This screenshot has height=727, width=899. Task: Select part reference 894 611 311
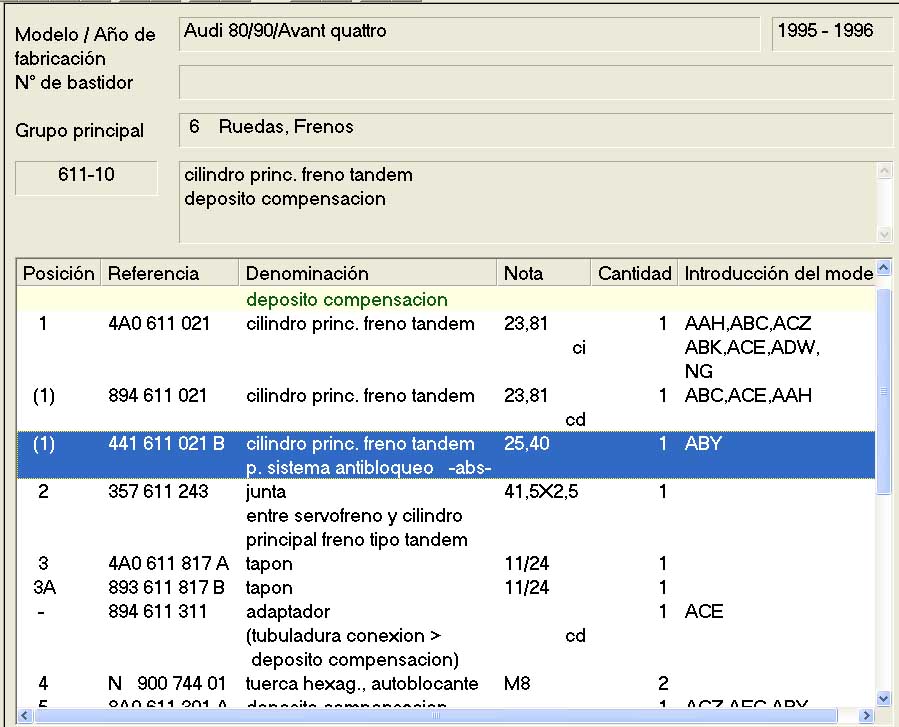158,612
